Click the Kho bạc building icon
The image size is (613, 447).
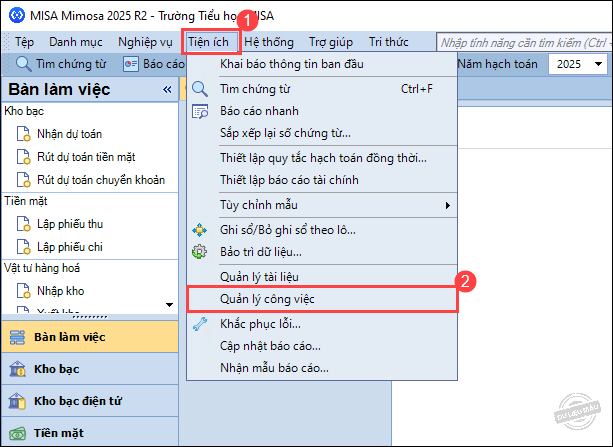point(17,369)
